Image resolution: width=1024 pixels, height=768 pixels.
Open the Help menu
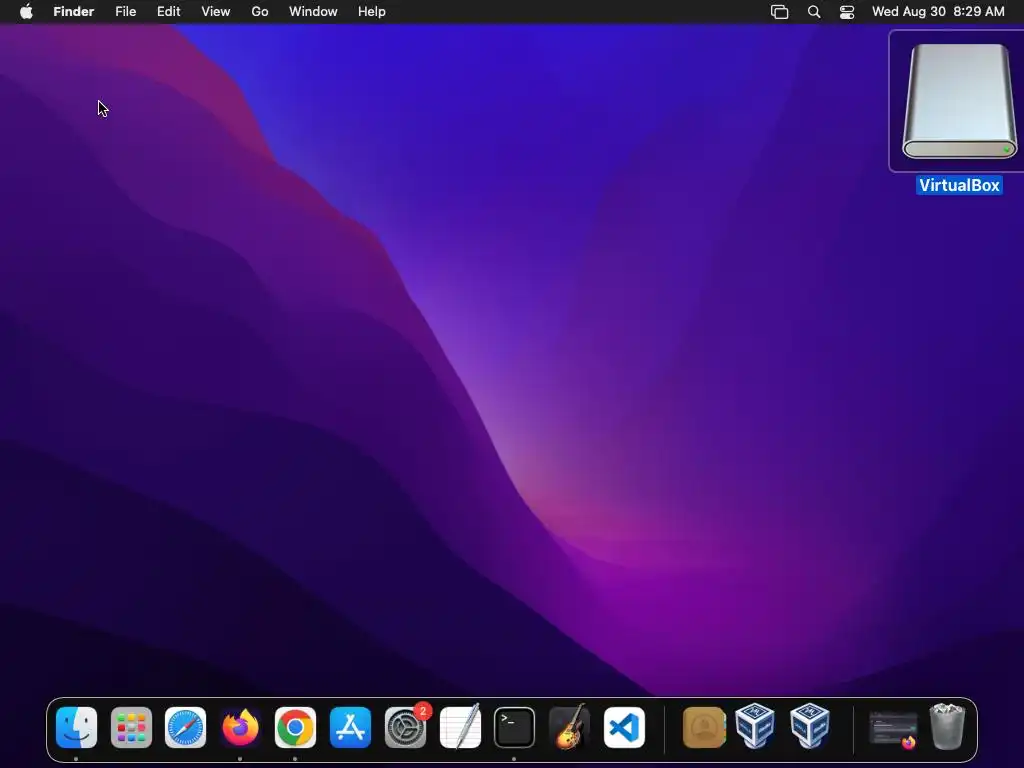pos(372,12)
